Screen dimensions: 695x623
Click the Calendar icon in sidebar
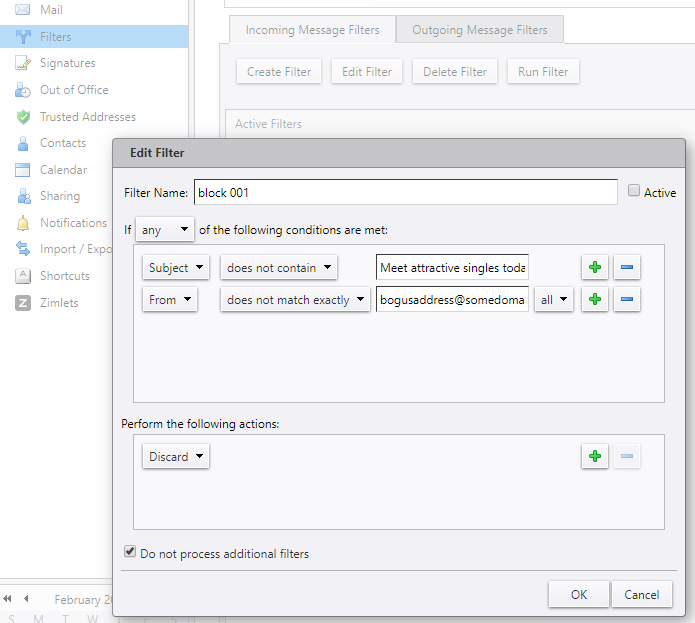tap(23, 170)
